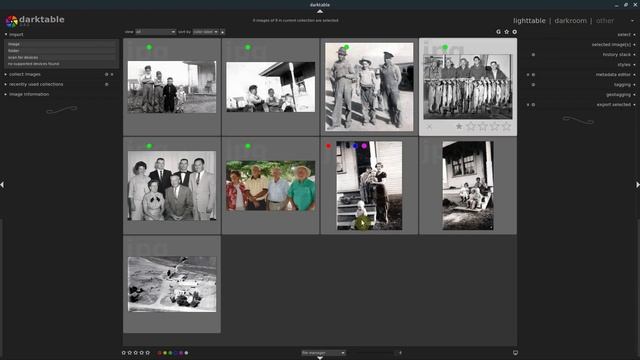Click the import folder button
The width and height of the screenshot is (640, 360).
coord(60,51)
